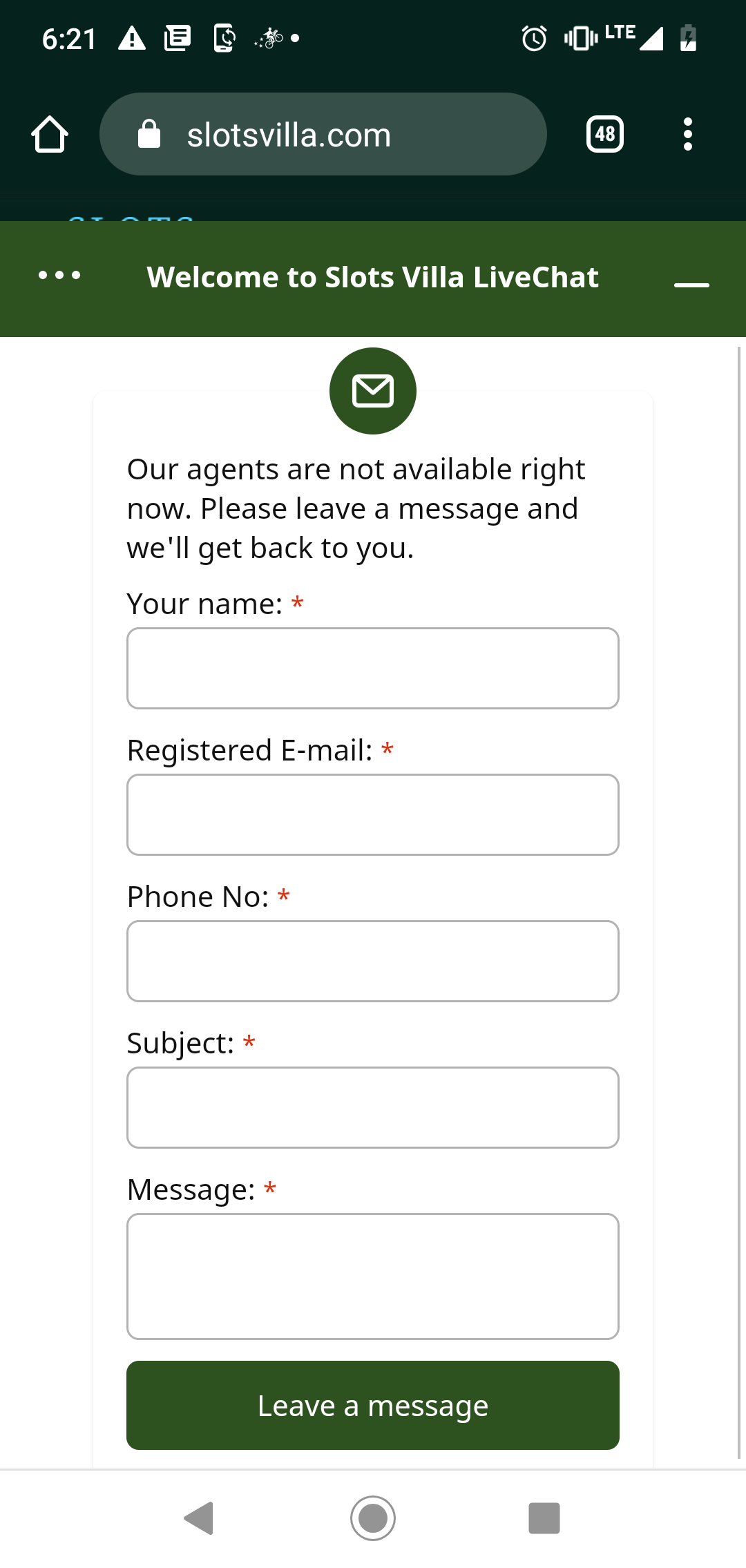The height and width of the screenshot is (1568, 746).
Task: Tap the browser home icon
Action: pyautogui.click(x=50, y=134)
